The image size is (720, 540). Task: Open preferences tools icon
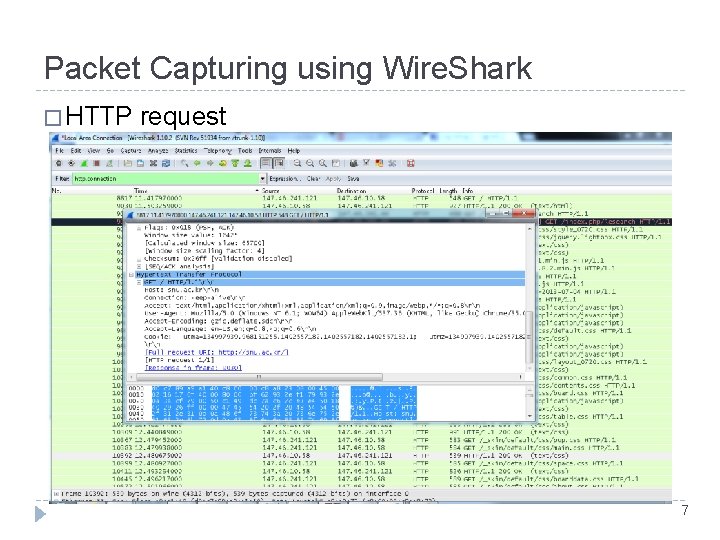pos(392,163)
